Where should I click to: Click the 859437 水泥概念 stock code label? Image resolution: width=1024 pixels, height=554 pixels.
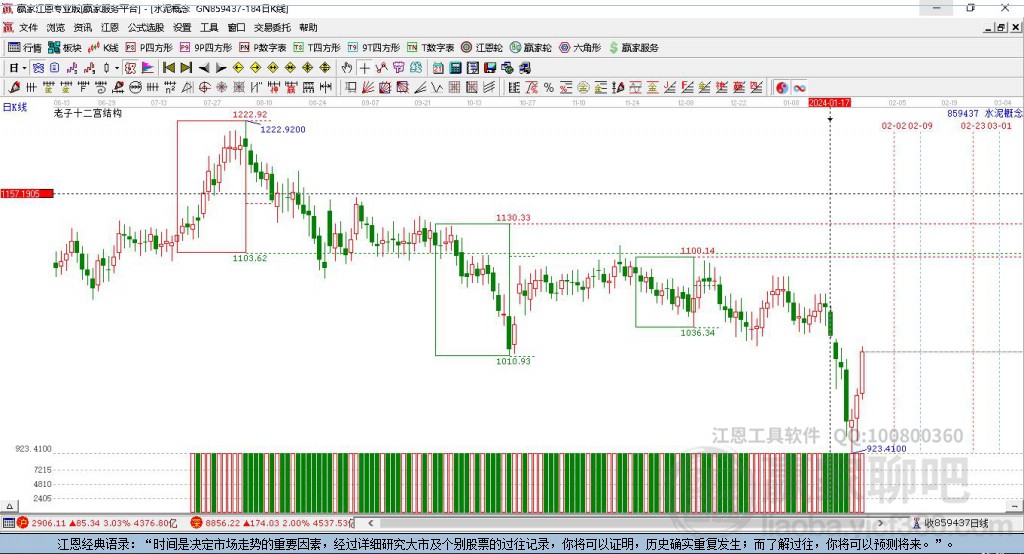click(x=985, y=114)
